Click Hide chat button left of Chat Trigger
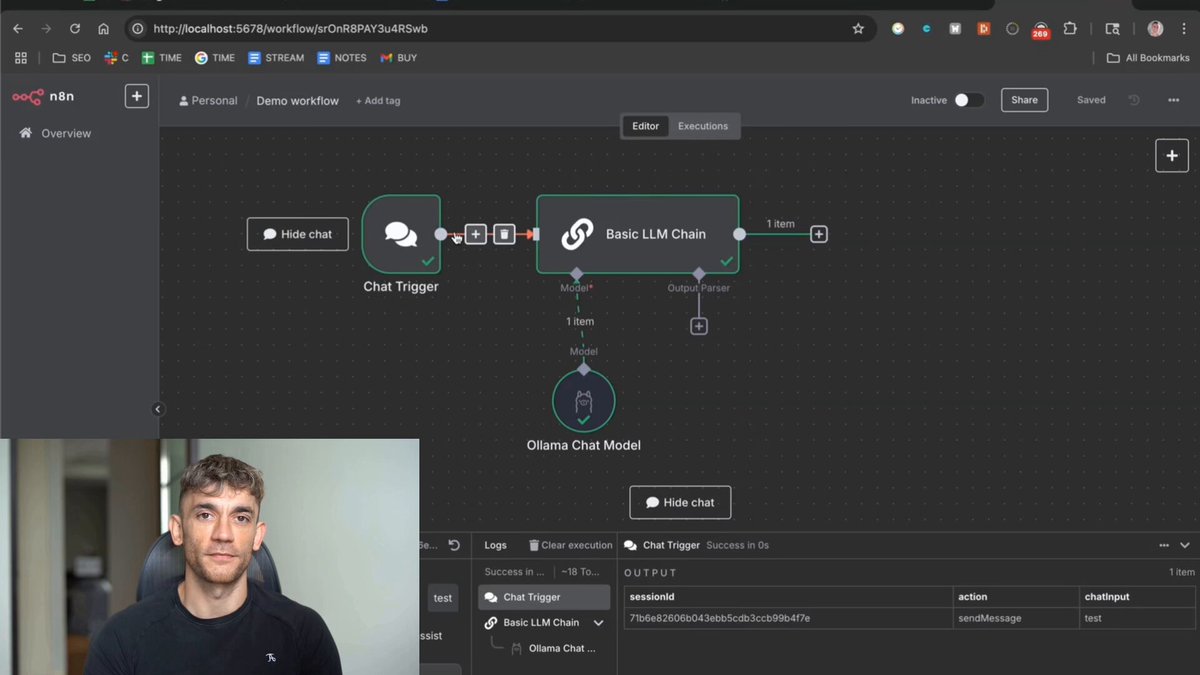 tap(298, 234)
